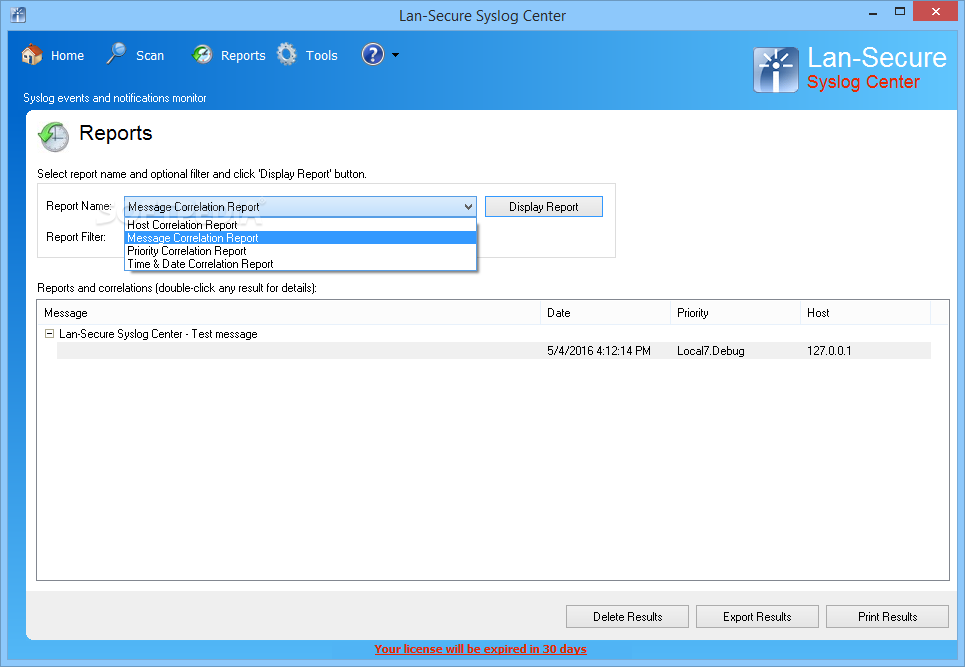Click the Scan magnifier icon
965x667 pixels.
[116, 54]
